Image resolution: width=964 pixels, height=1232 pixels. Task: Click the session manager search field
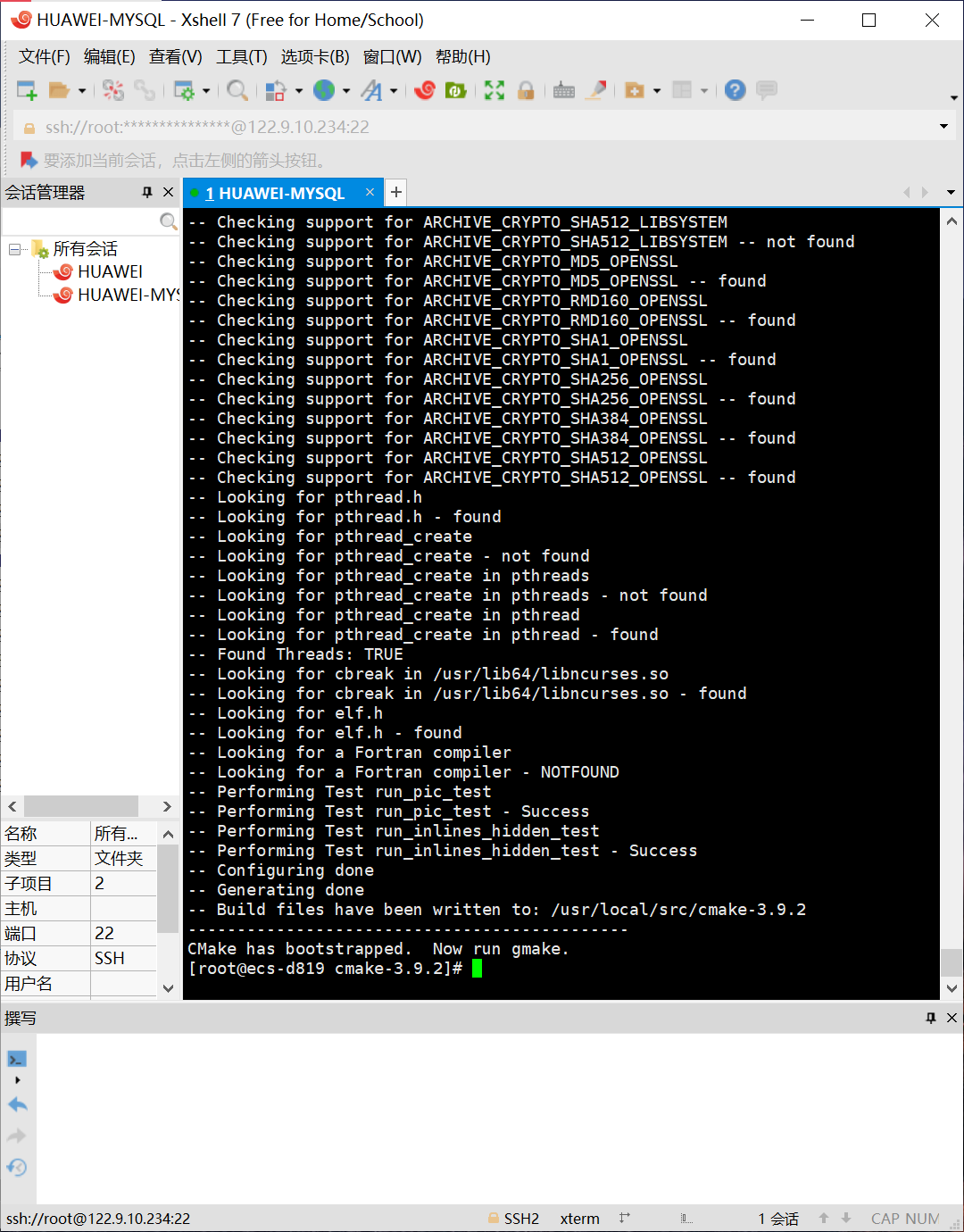click(80, 221)
